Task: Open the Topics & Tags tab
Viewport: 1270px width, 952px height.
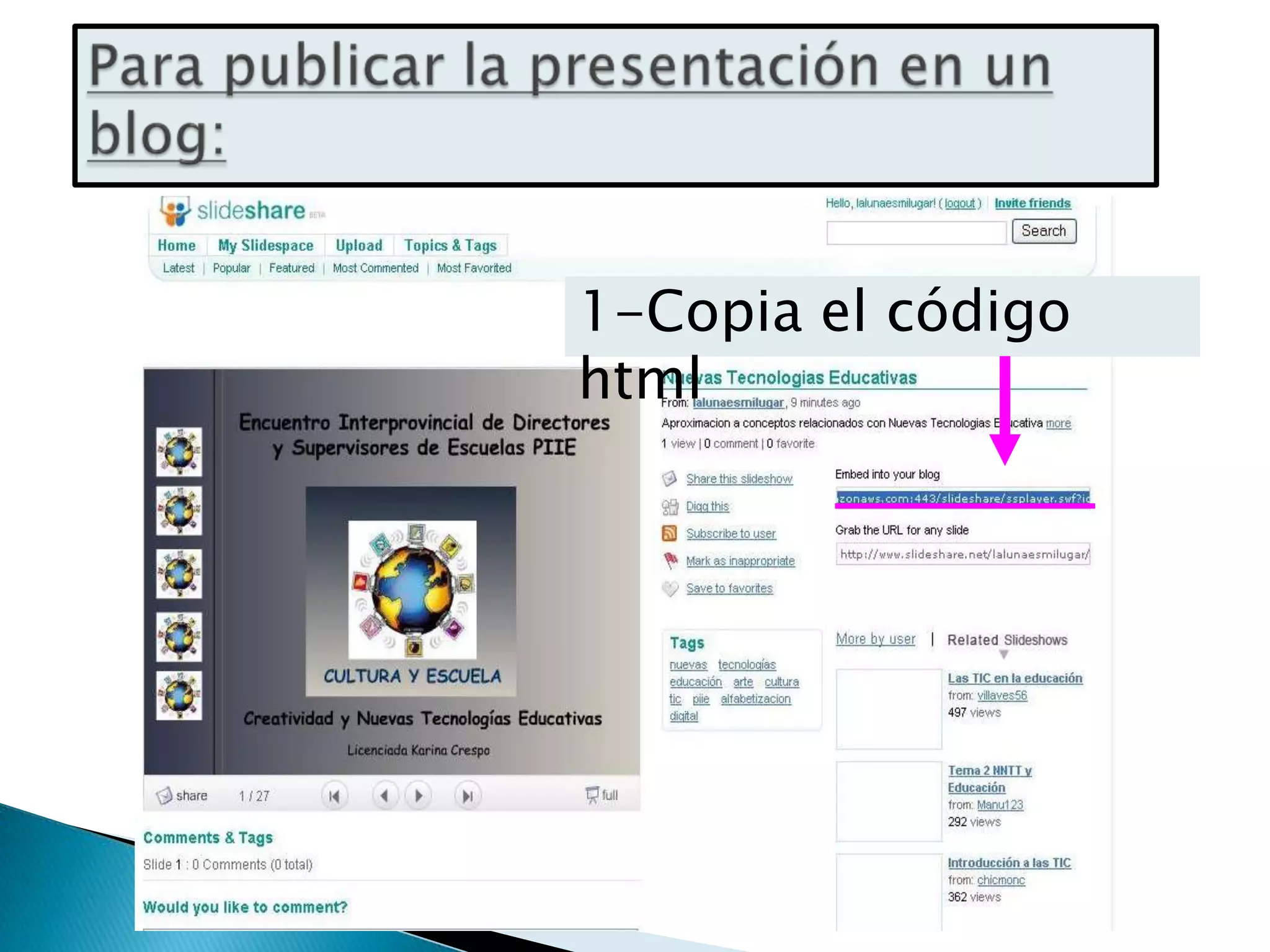Action: click(x=450, y=245)
